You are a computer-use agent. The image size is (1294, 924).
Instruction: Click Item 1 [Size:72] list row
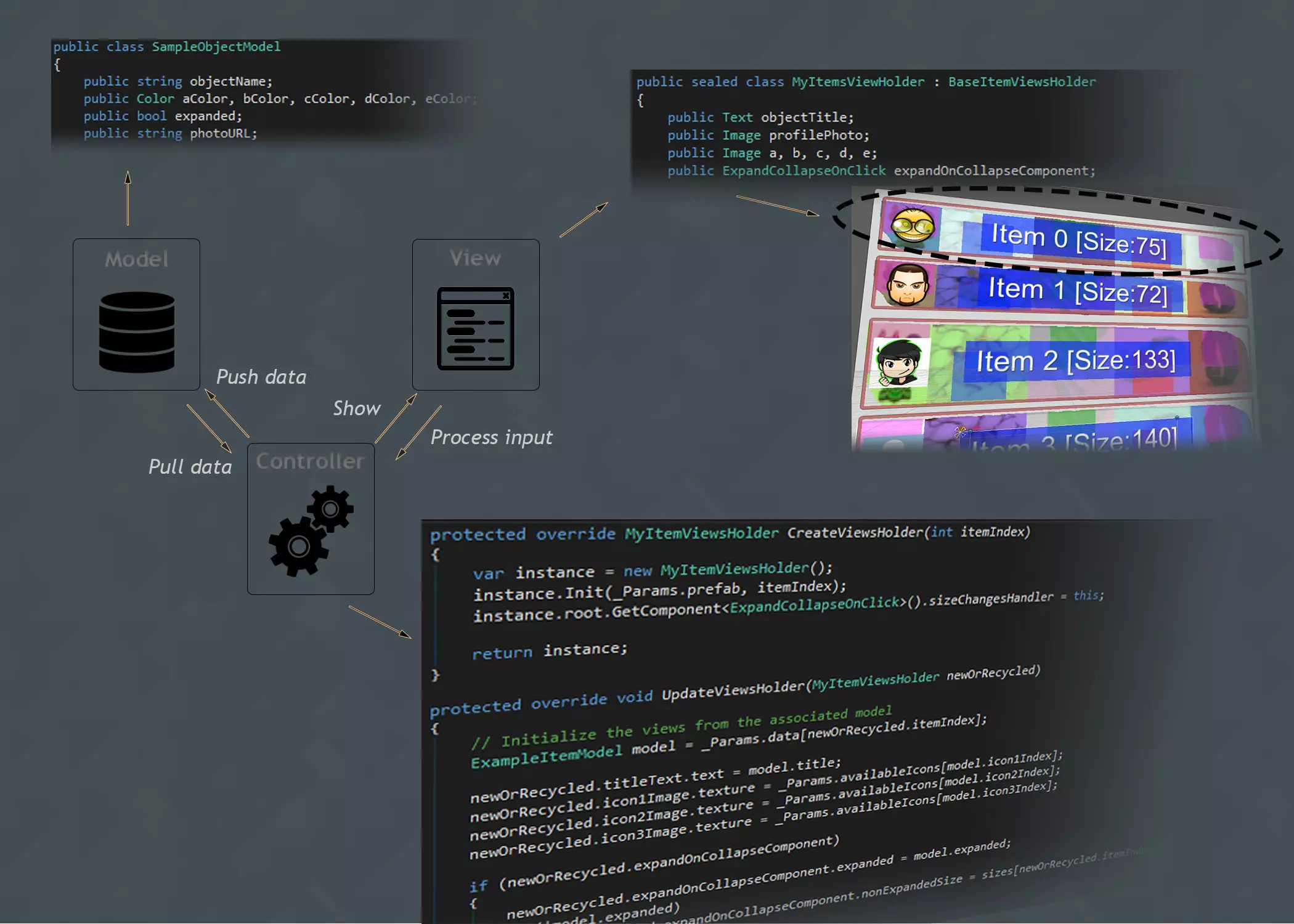point(1078,290)
